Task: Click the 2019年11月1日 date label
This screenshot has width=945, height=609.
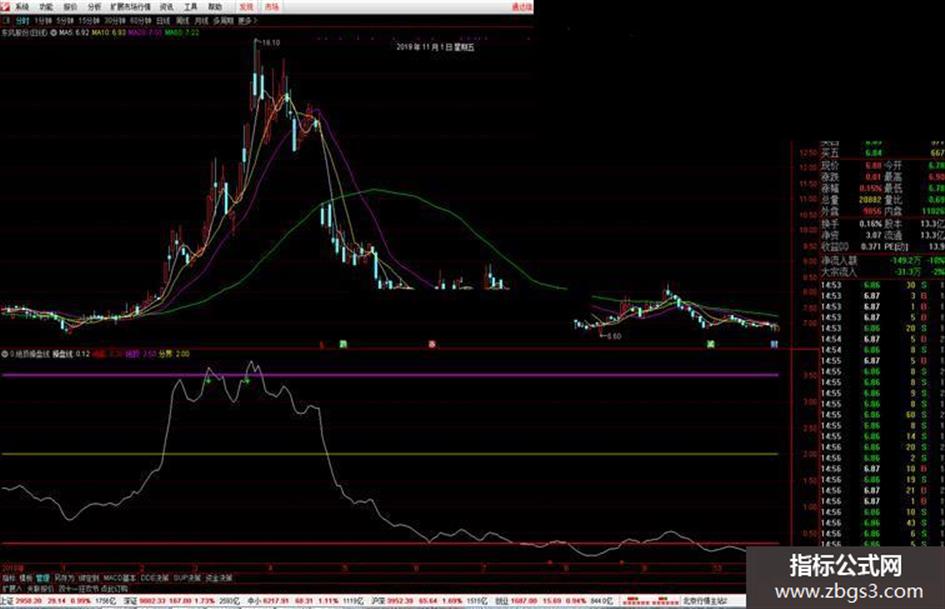Action: coord(435,47)
